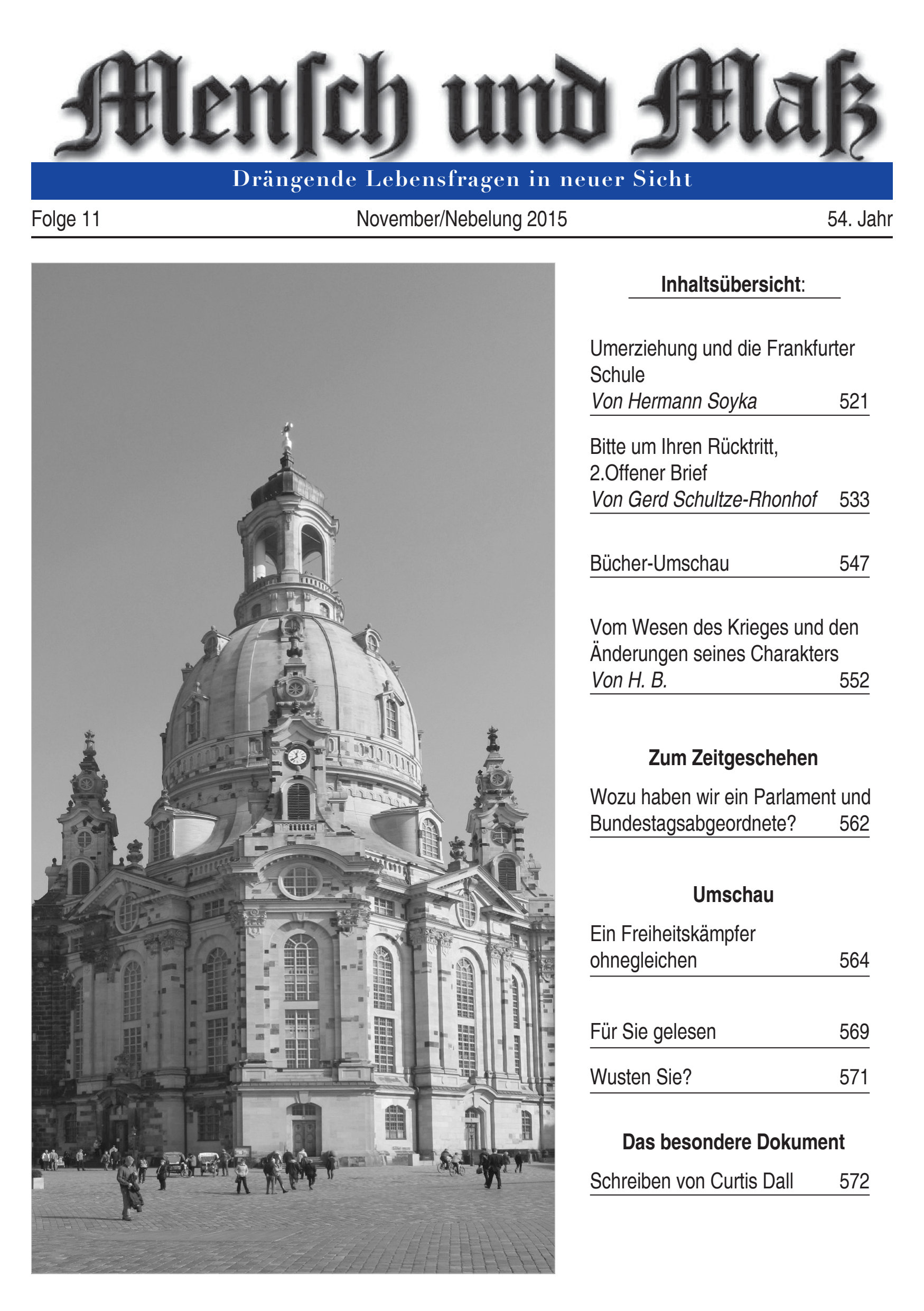Click the word 'ohnegleichen'
The image size is (924, 1311).
click(643, 961)
